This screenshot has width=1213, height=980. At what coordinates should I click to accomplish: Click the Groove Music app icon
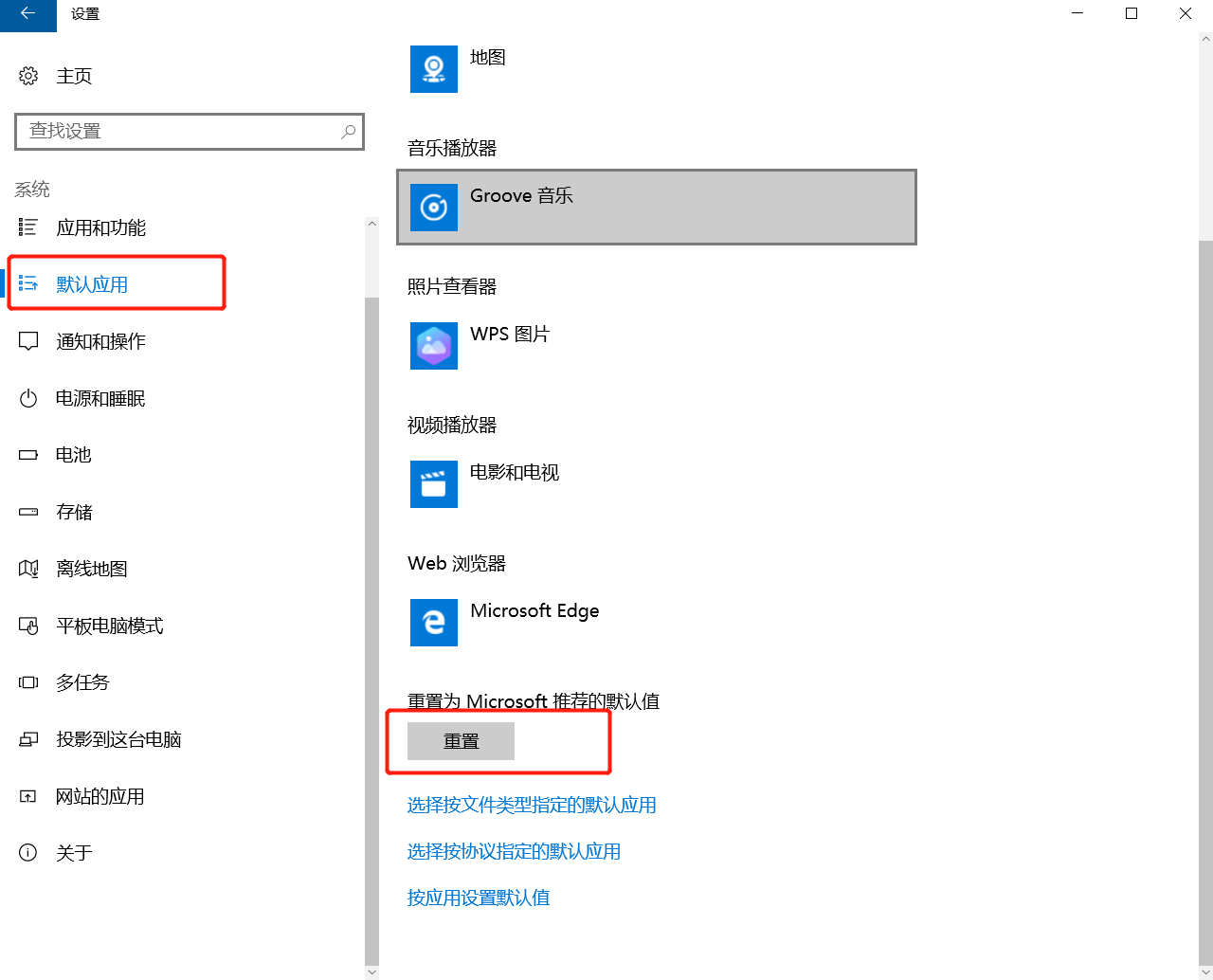(433, 208)
